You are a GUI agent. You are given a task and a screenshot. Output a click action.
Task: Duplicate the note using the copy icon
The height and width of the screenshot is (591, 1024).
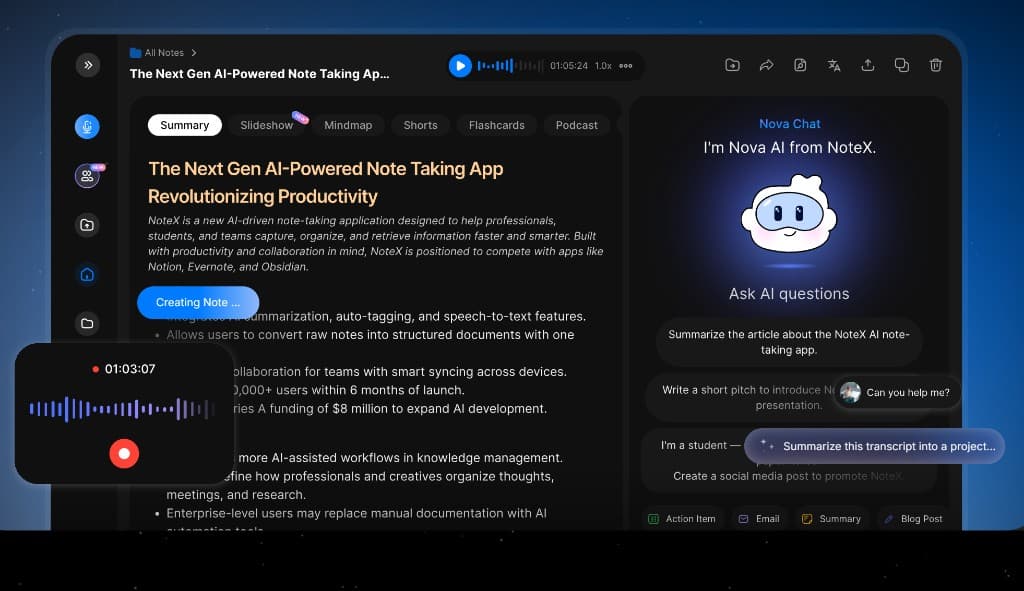click(901, 64)
